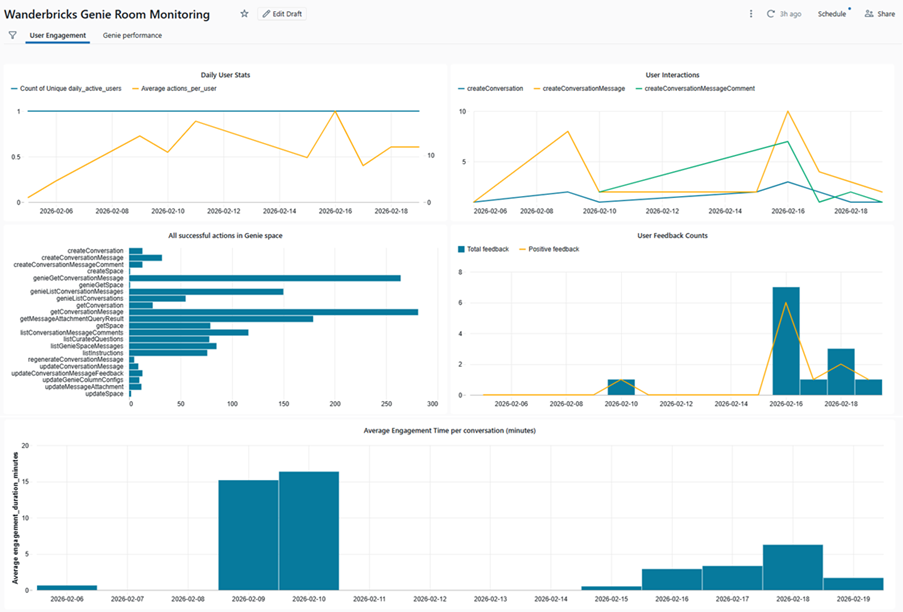Click the Edit Draft button
This screenshot has height=612, width=903.
(x=282, y=14)
